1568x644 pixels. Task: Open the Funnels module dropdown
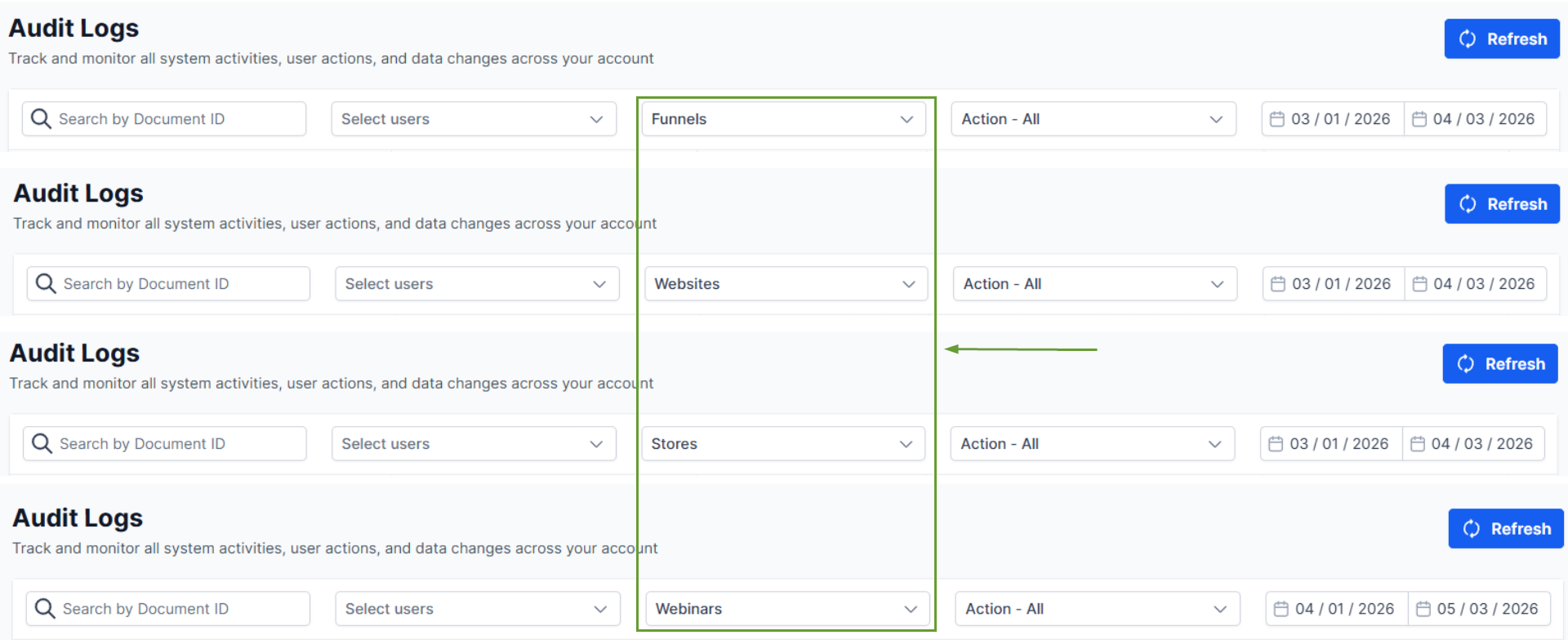(783, 119)
